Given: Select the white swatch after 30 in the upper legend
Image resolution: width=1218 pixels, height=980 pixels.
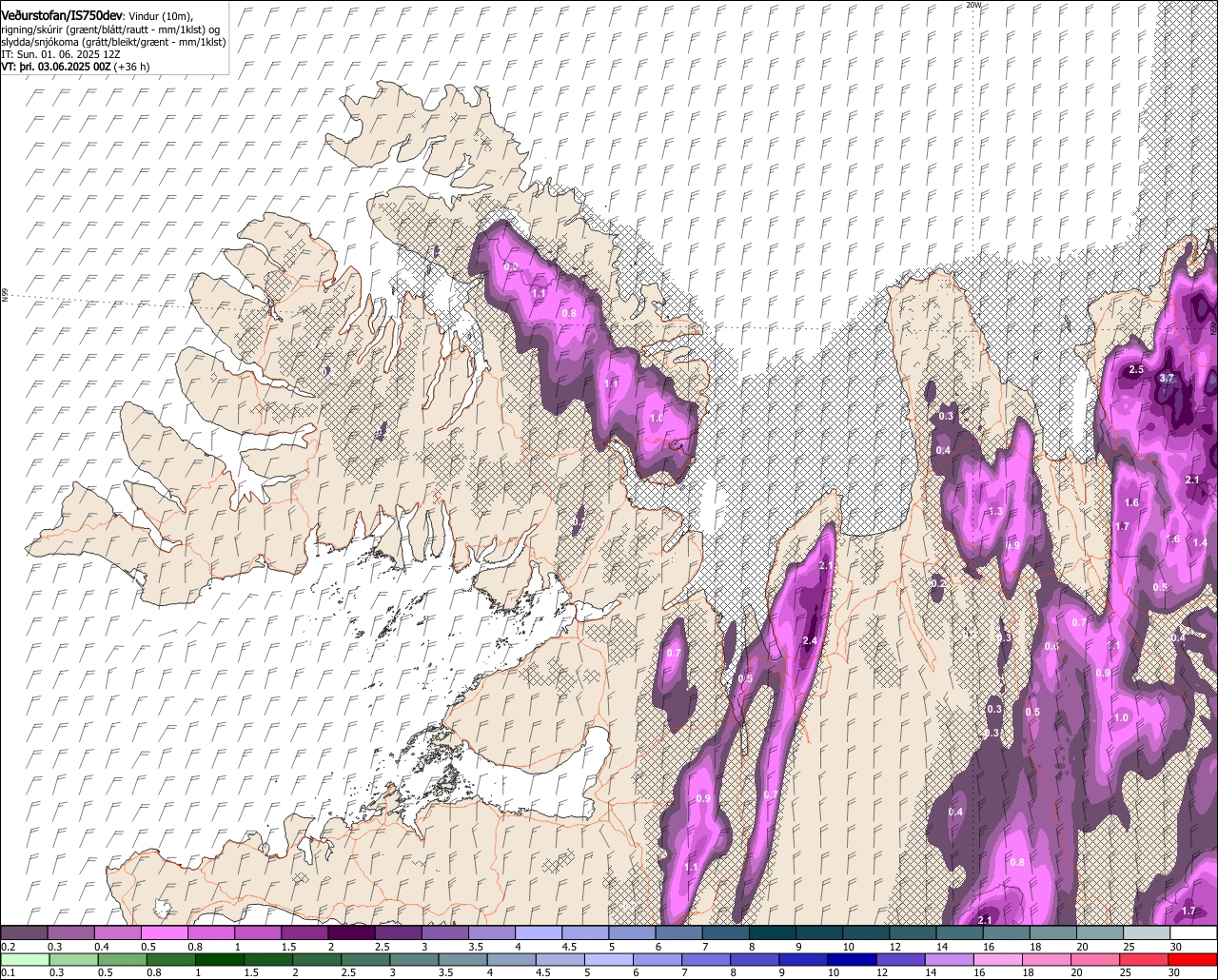Looking at the screenshot, I should pyautogui.click(x=1193, y=933).
